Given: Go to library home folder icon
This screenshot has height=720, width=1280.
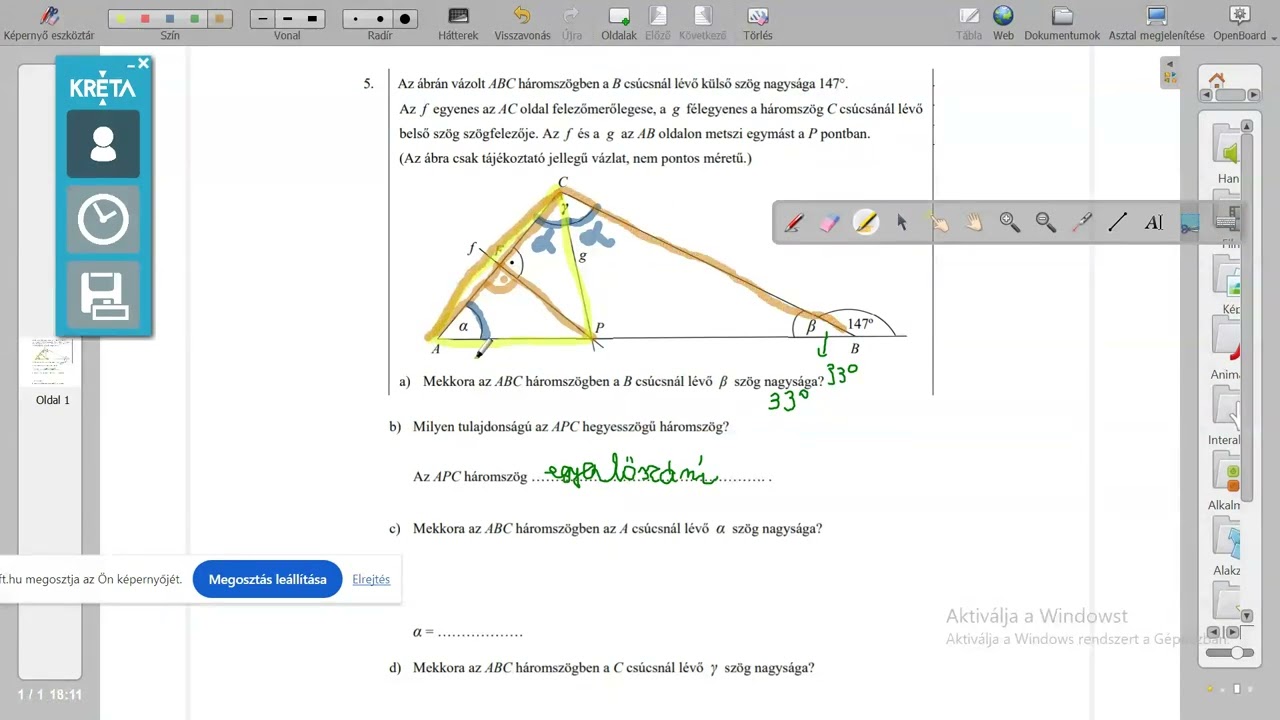Looking at the screenshot, I should (x=1217, y=80).
